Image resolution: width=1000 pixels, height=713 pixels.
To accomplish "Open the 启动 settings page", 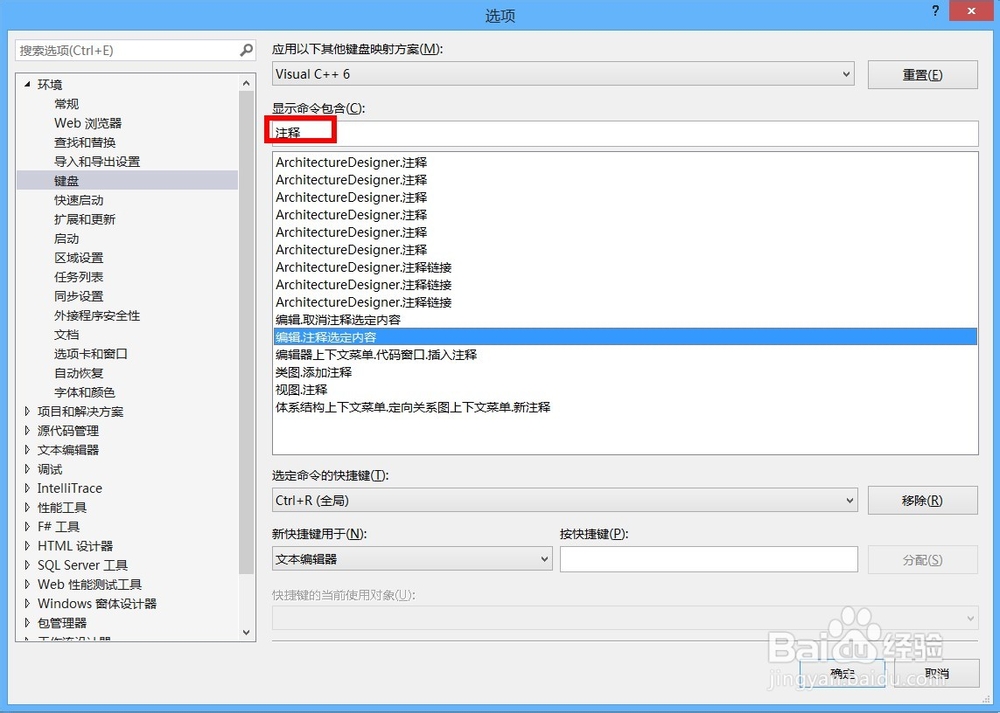I will (x=66, y=238).
